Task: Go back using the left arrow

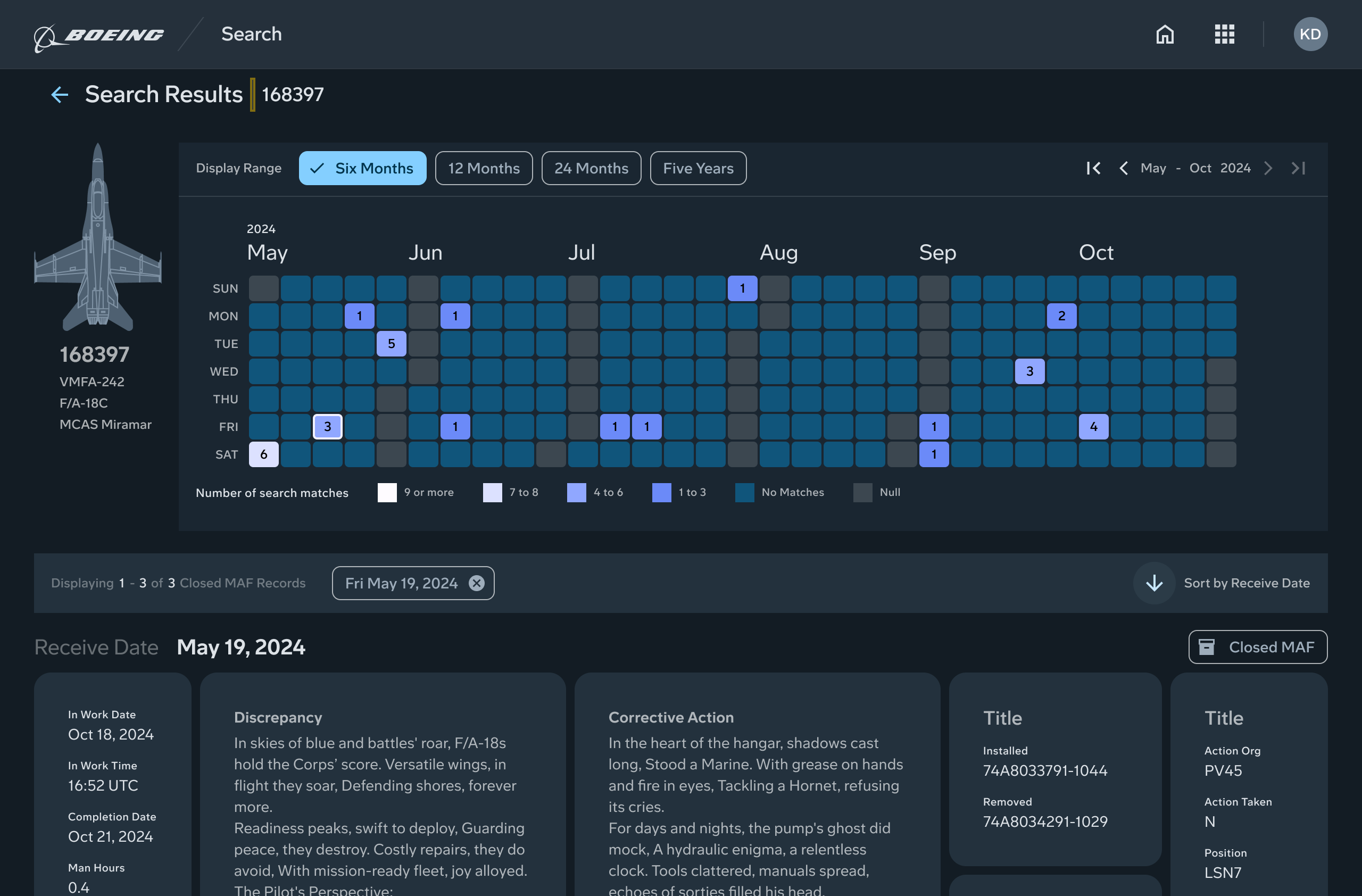Action: (x=60, y=94)
